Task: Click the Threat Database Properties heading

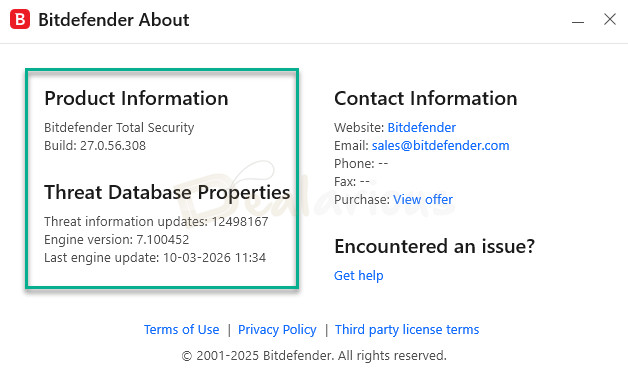Action: [167, 193]
